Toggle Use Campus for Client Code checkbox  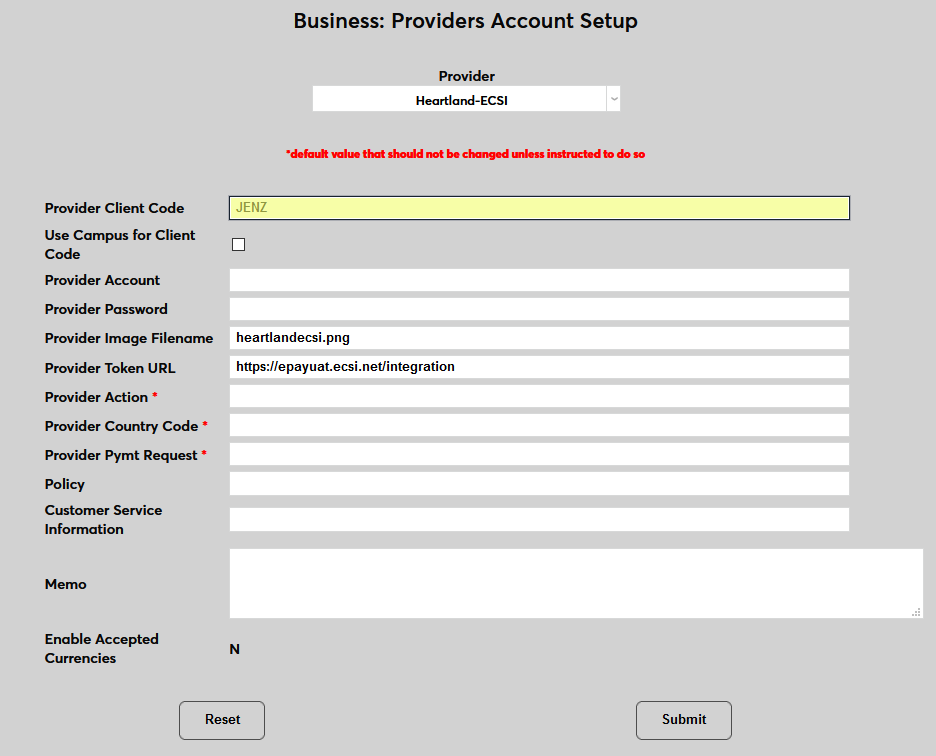pyautogui.click(x=238, y=245)
